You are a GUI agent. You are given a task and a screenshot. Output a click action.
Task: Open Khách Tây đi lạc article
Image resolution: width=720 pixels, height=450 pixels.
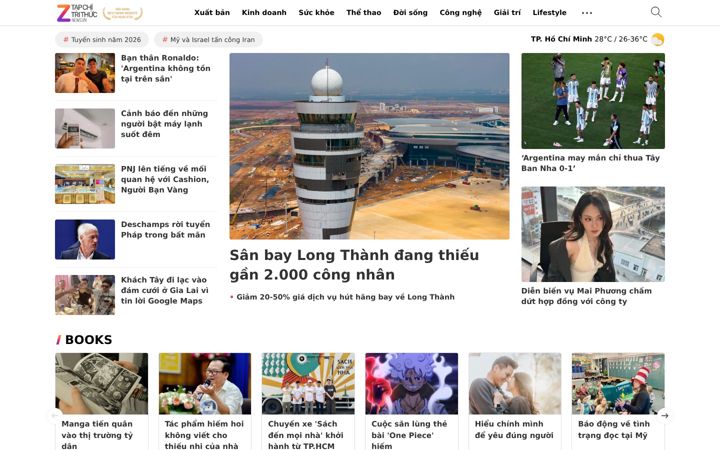(x=165, y=290)
